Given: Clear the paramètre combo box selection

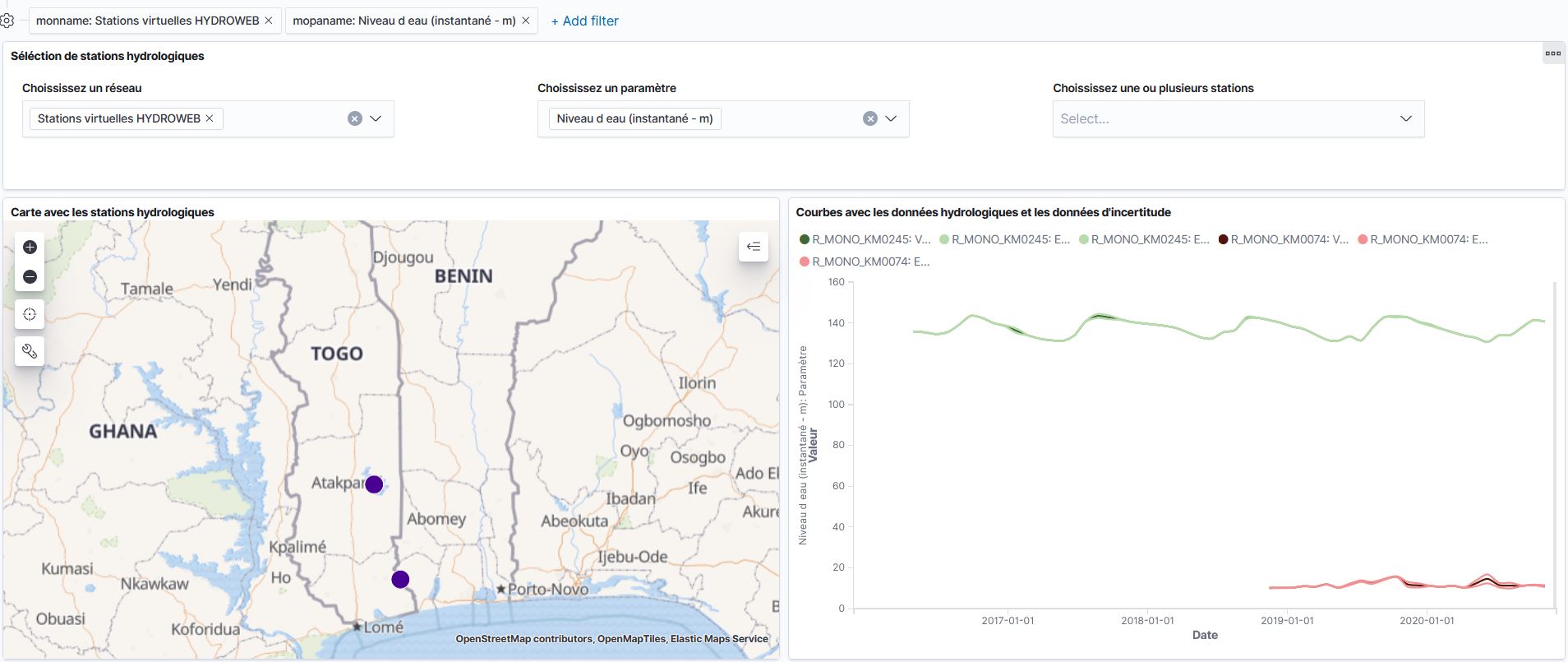Looking at the screenshot, I should coord(870,118).
